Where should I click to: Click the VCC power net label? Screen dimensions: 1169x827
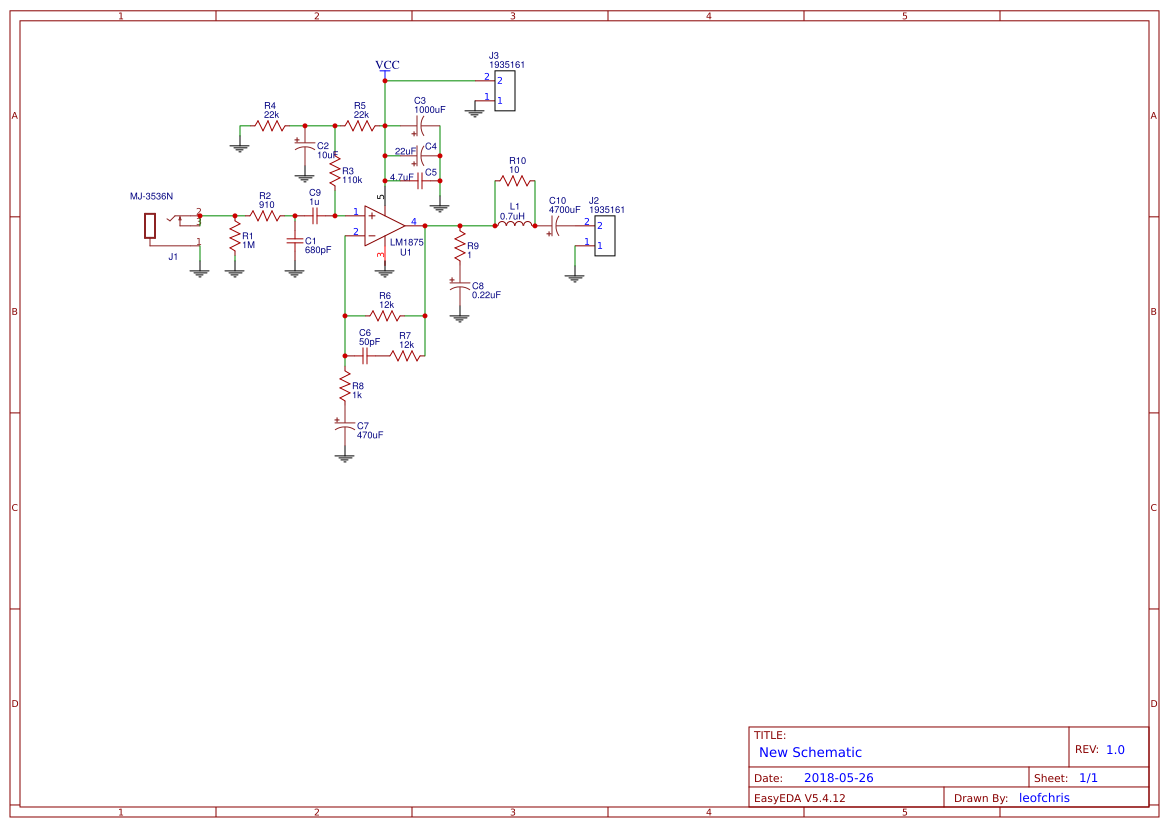[x=385, y=64]
